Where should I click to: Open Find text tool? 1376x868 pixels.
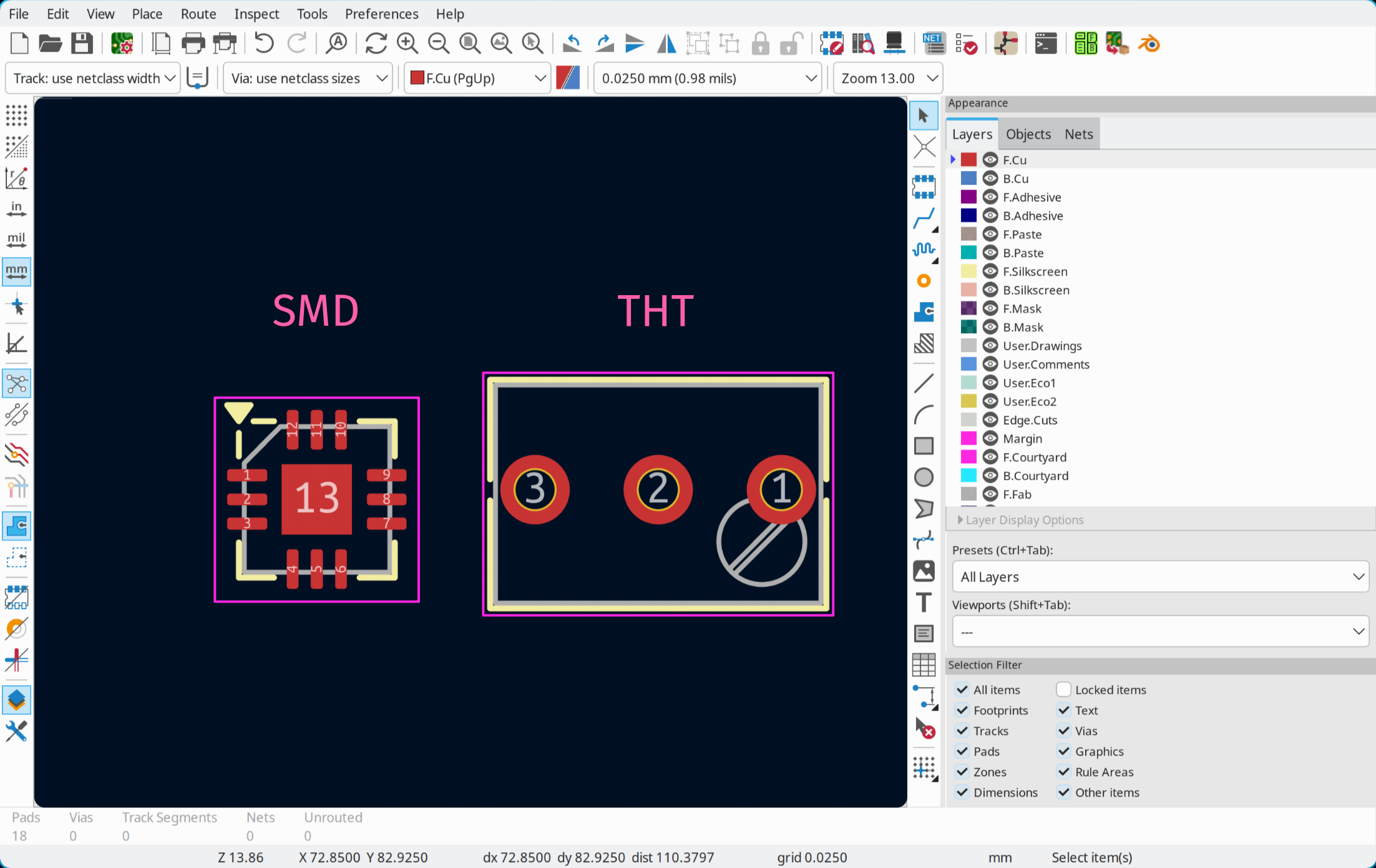(337, 44)
